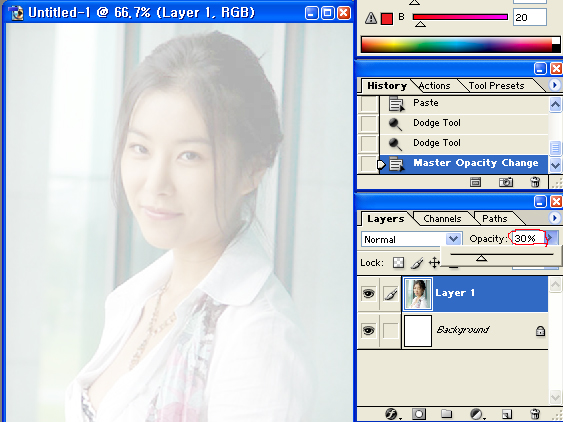The width and height of the screenshot is (563, 422).
Task: Open the Normal blending mode dropdown
Action: (411, 239)
